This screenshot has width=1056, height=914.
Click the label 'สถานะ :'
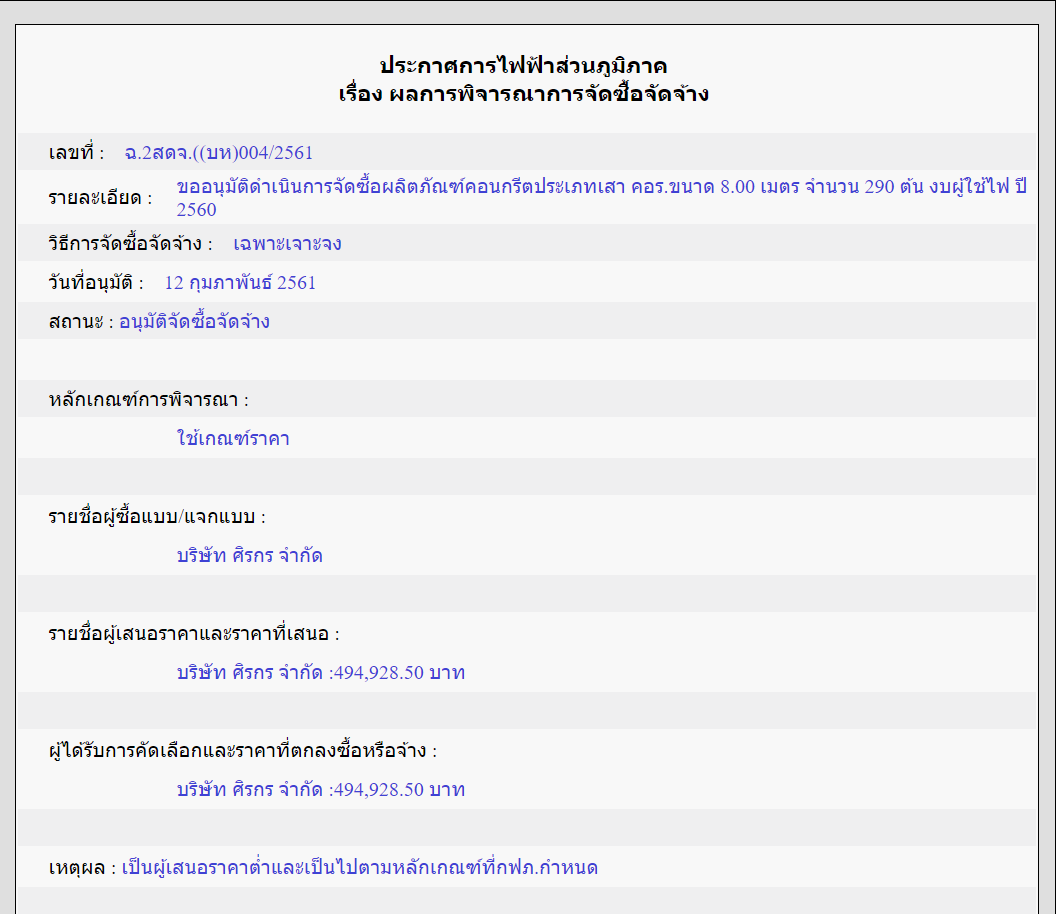click(81, 321)
